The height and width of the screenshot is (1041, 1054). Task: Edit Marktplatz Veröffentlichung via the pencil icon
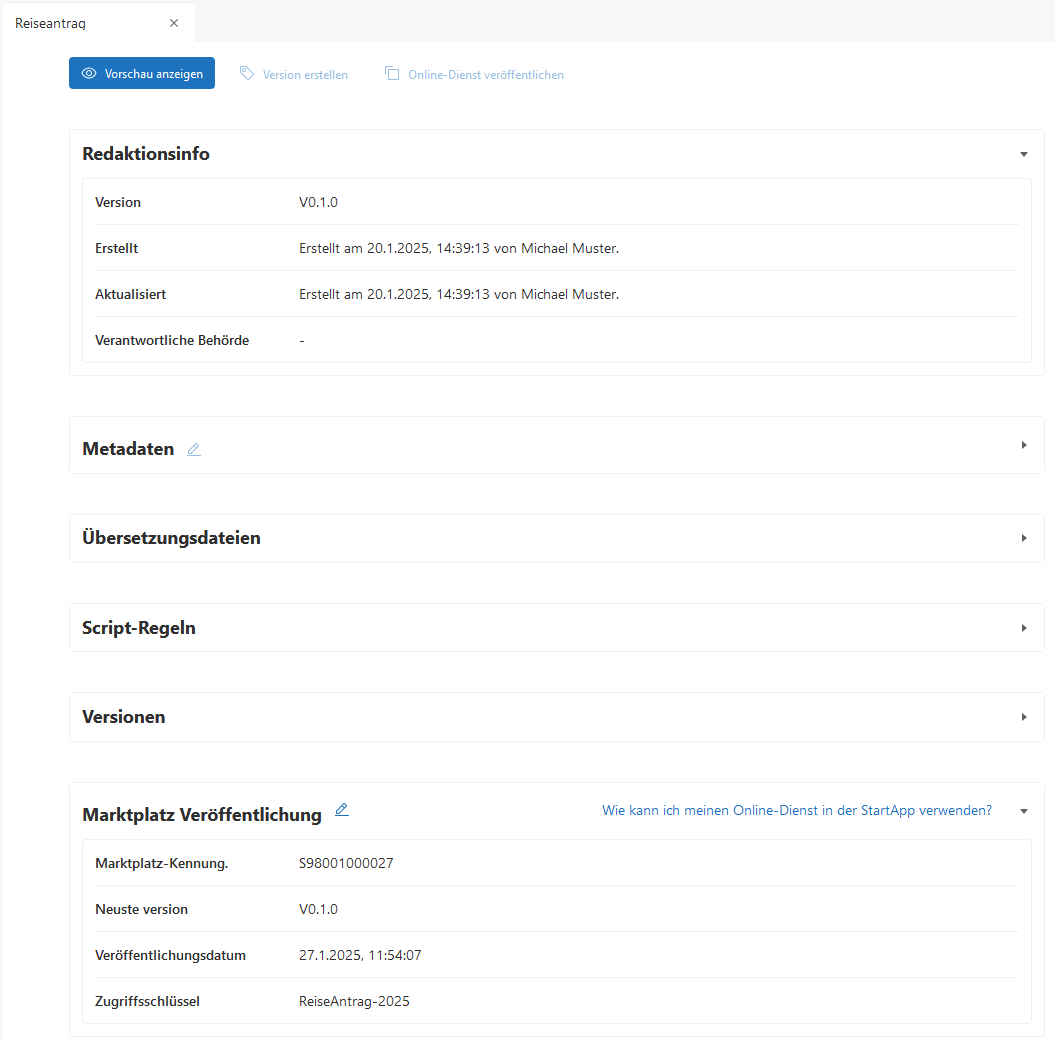[x=342, y=810]
